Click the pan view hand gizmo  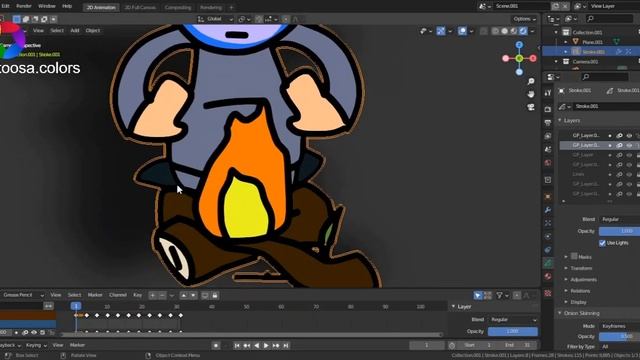pyautogui.click(x=531, y=94)
